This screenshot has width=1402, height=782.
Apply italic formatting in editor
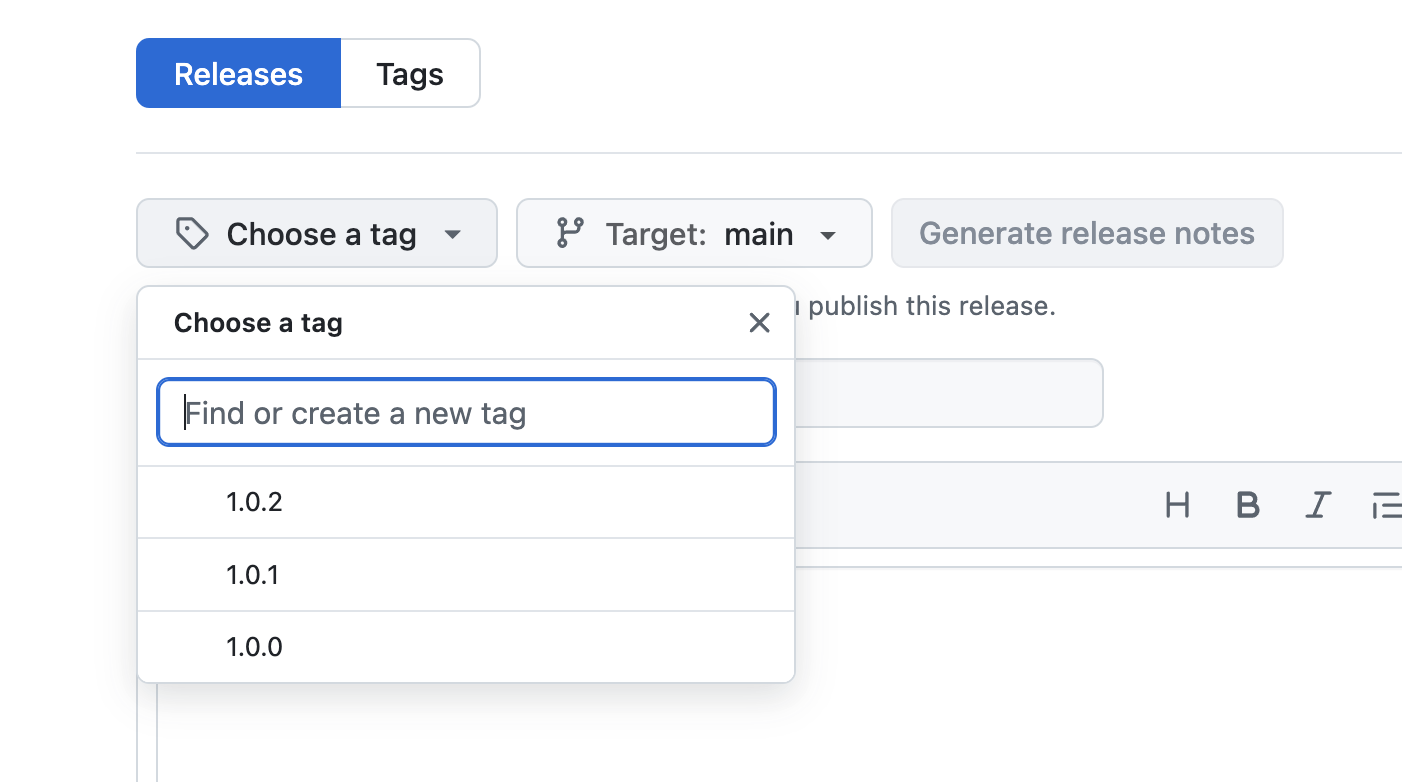click(x=1318, y=506)
